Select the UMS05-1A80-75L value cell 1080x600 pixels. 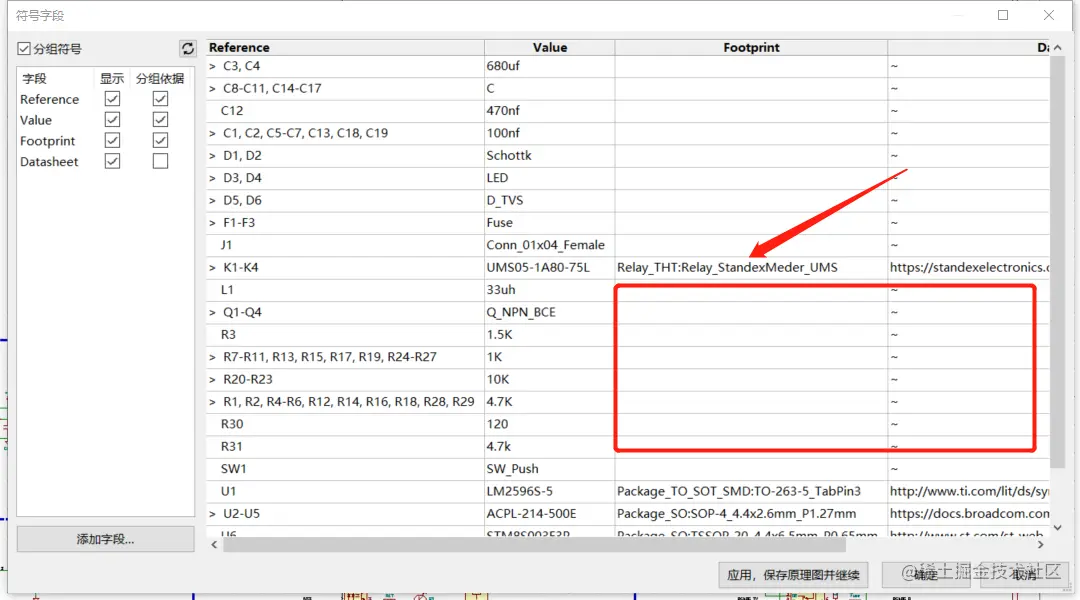pos(550,267)
